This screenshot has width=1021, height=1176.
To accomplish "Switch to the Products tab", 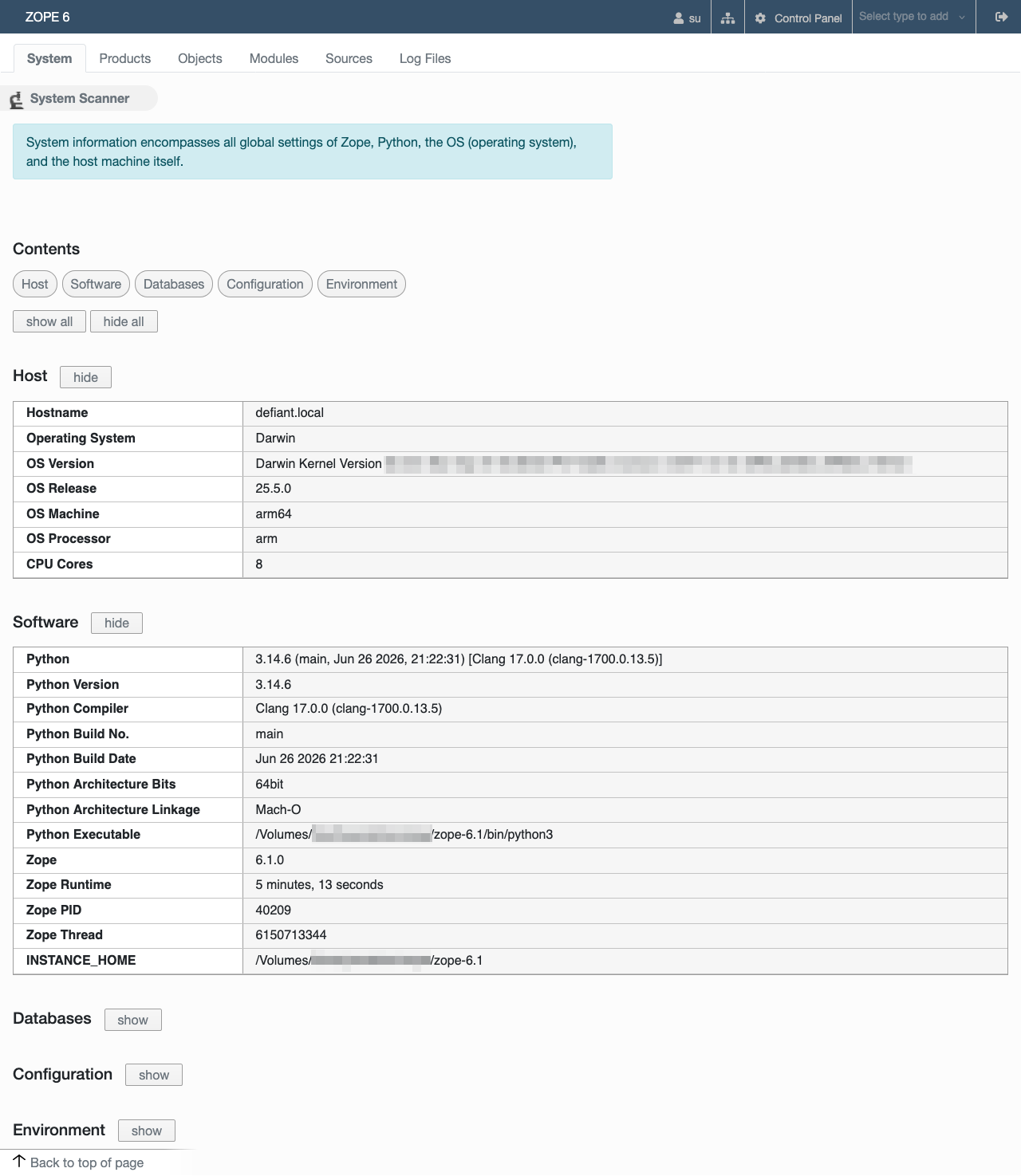I will 125,58.
